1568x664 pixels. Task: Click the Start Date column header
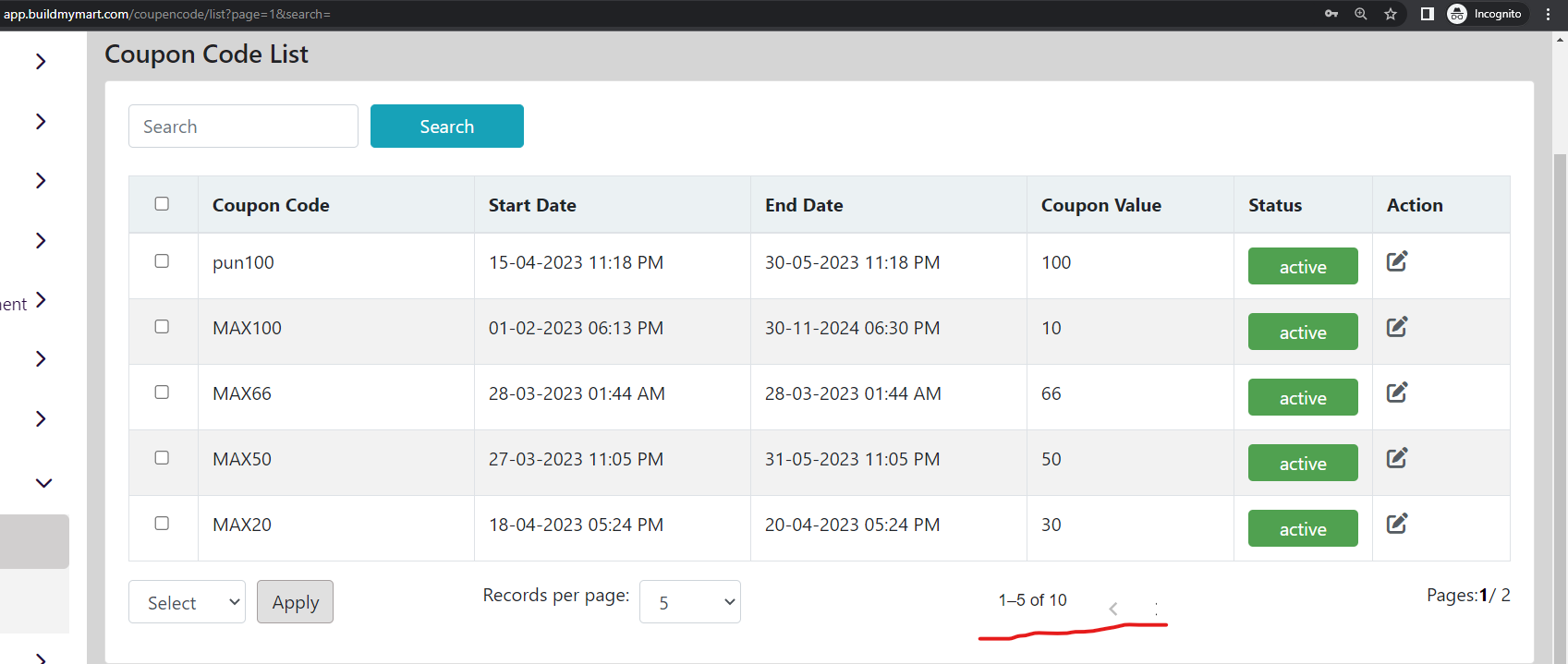pyautogui.click(x=532, y=205)
